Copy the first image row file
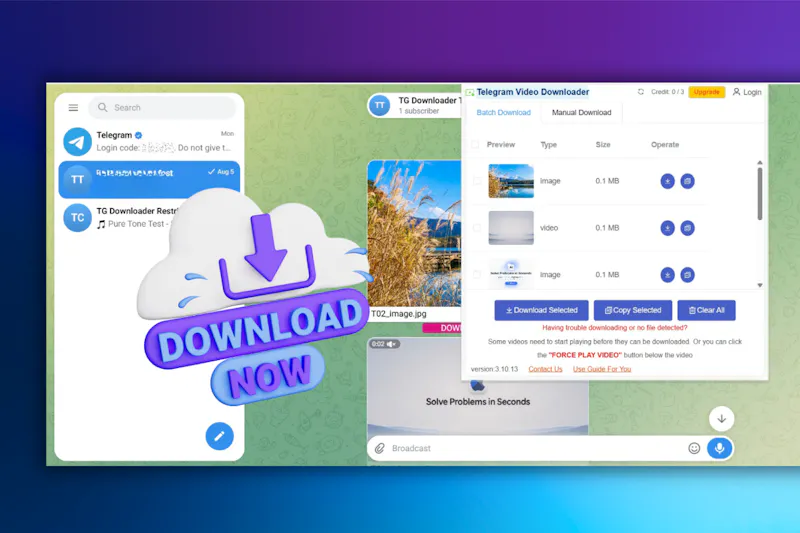 pyautogui.click(x=687, y=181)
